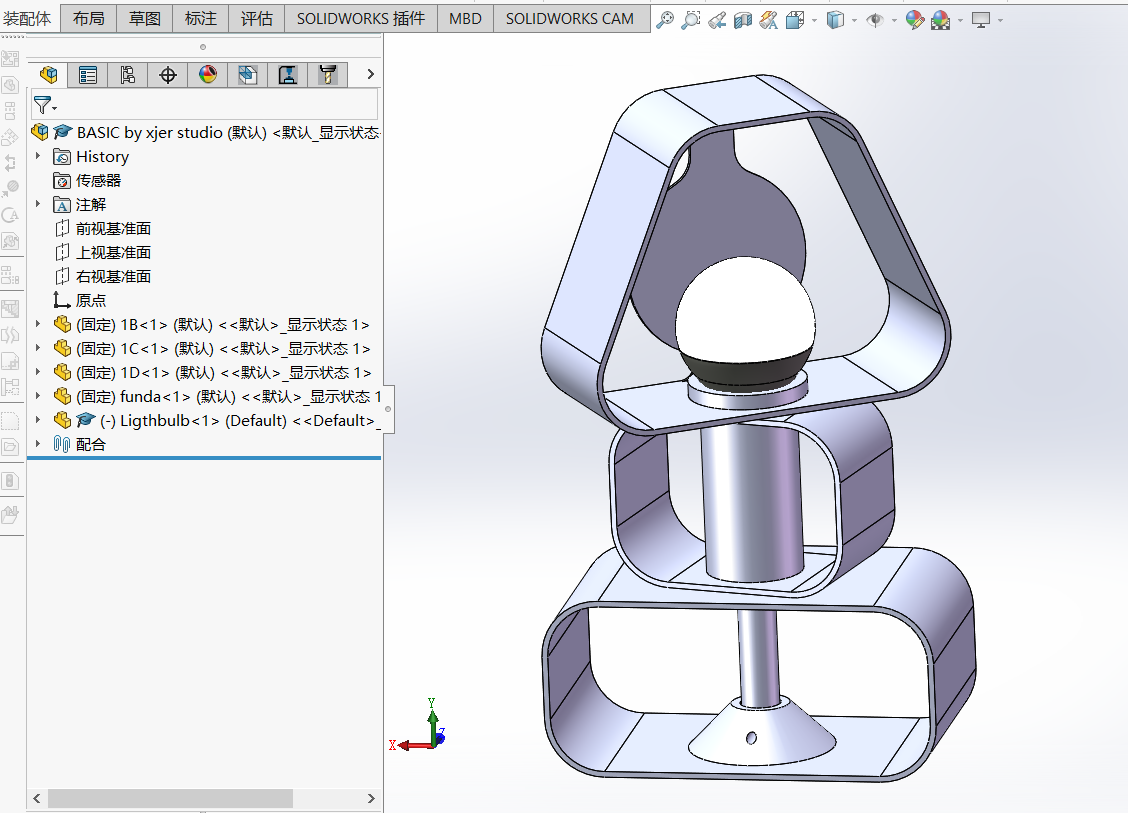Open the SOLIDWORKS CAM ribbon tab
The height and width of the screenshot is (813, 1128).
570,18
